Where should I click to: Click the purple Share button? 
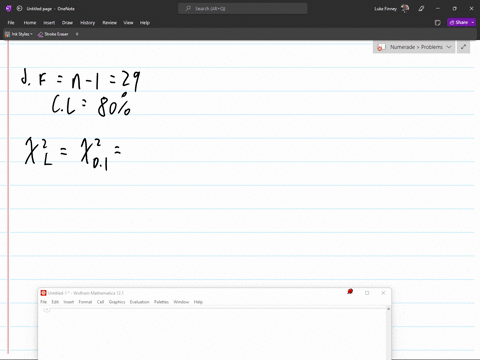pos(459,22)
